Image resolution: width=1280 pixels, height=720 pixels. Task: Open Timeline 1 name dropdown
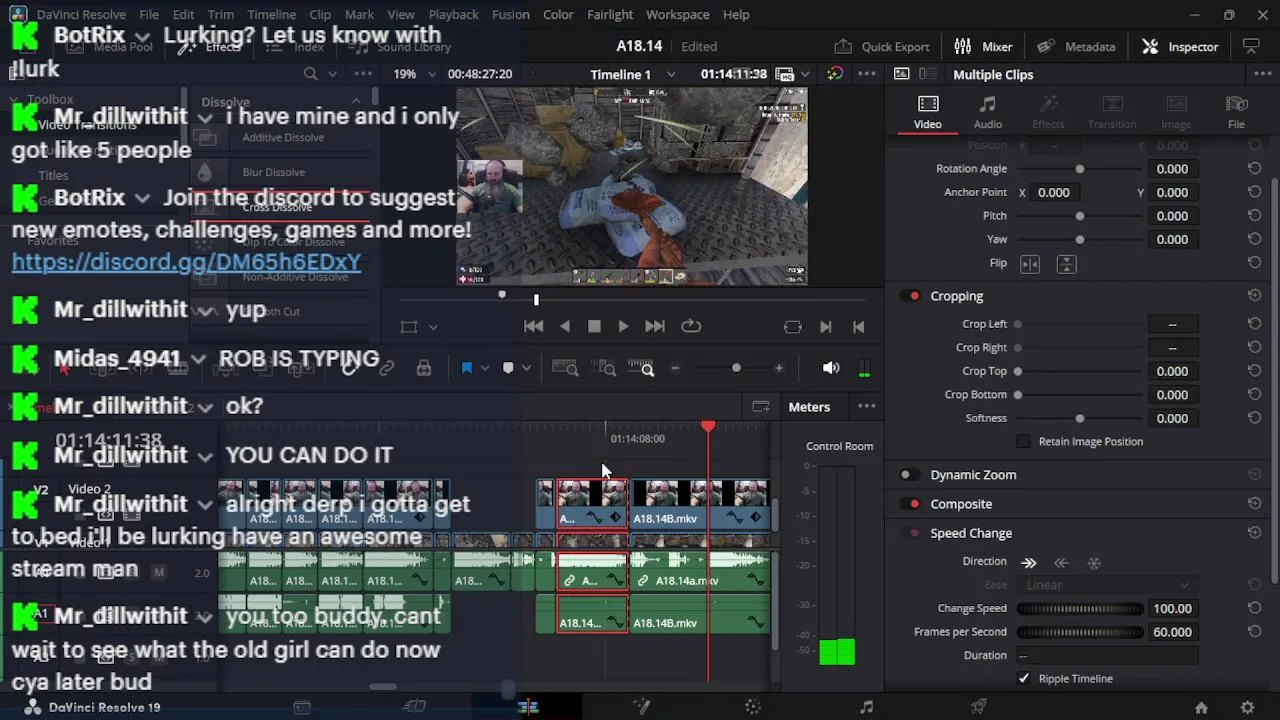632,74
